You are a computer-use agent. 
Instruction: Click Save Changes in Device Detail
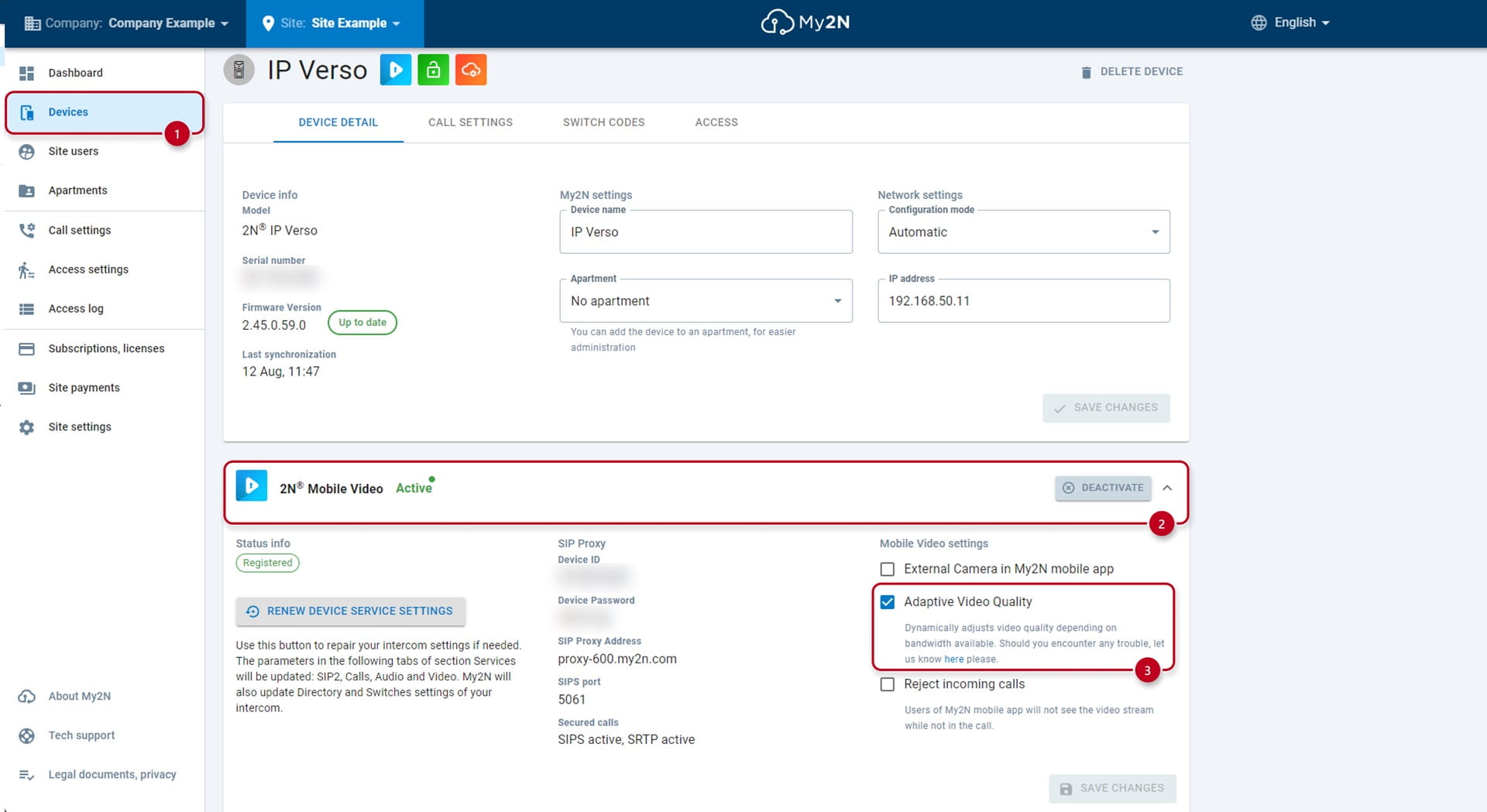tap(1106, 408)
